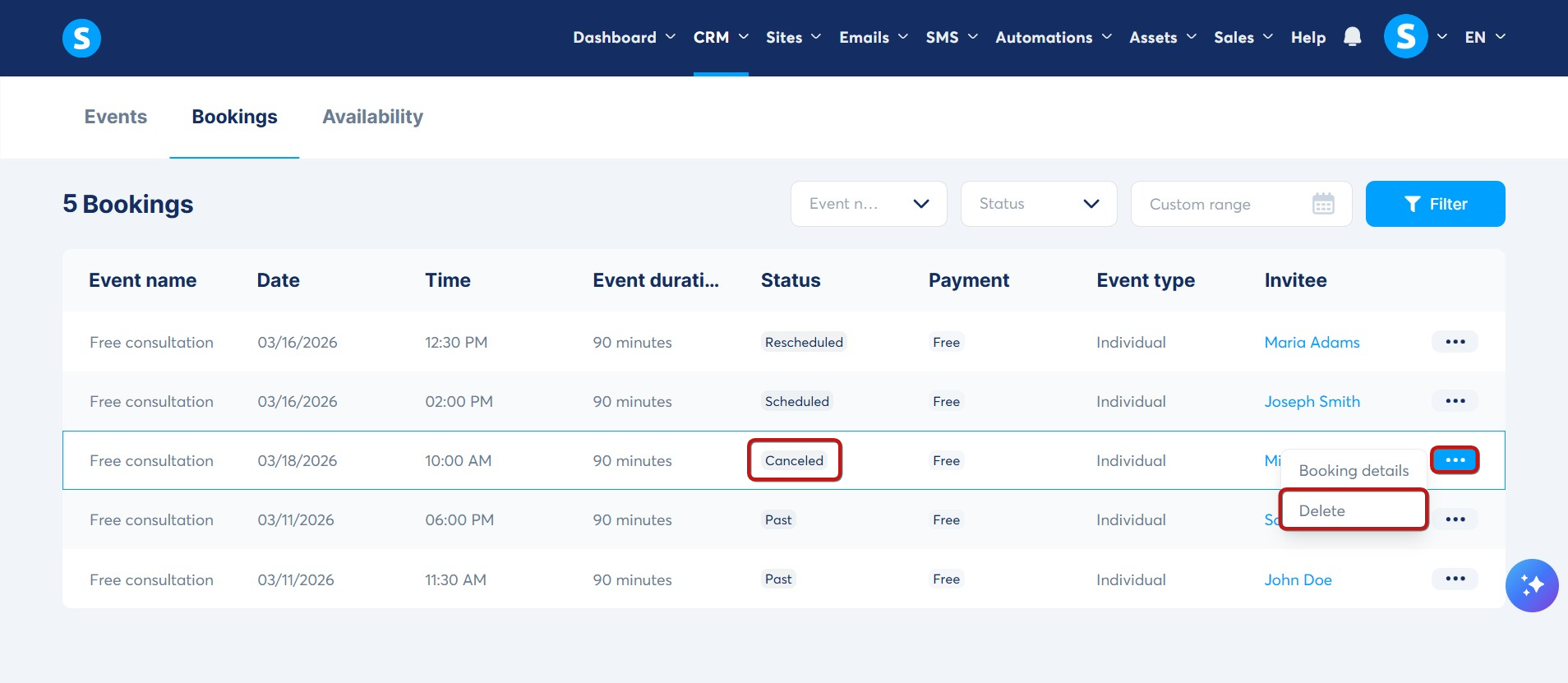Click the systeme.io S logo
This screenshot has width=1568, height=683.
pyautogui.click(x=81, y=38)
